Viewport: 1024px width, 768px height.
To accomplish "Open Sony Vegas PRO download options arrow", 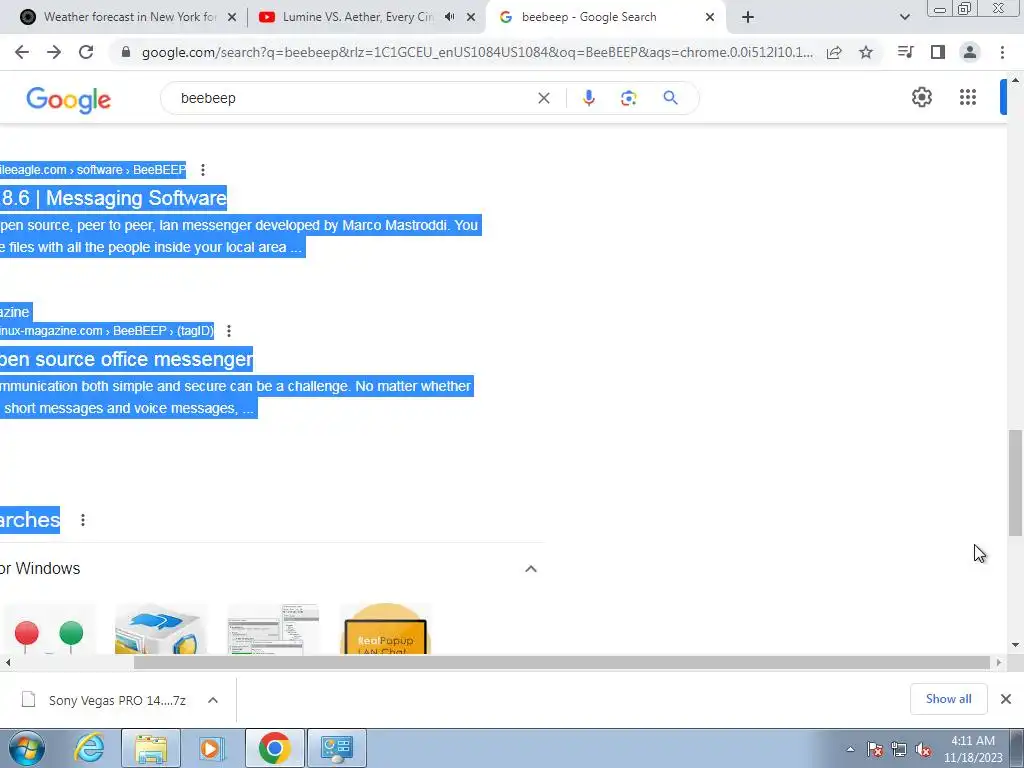I will pos(213,700).
